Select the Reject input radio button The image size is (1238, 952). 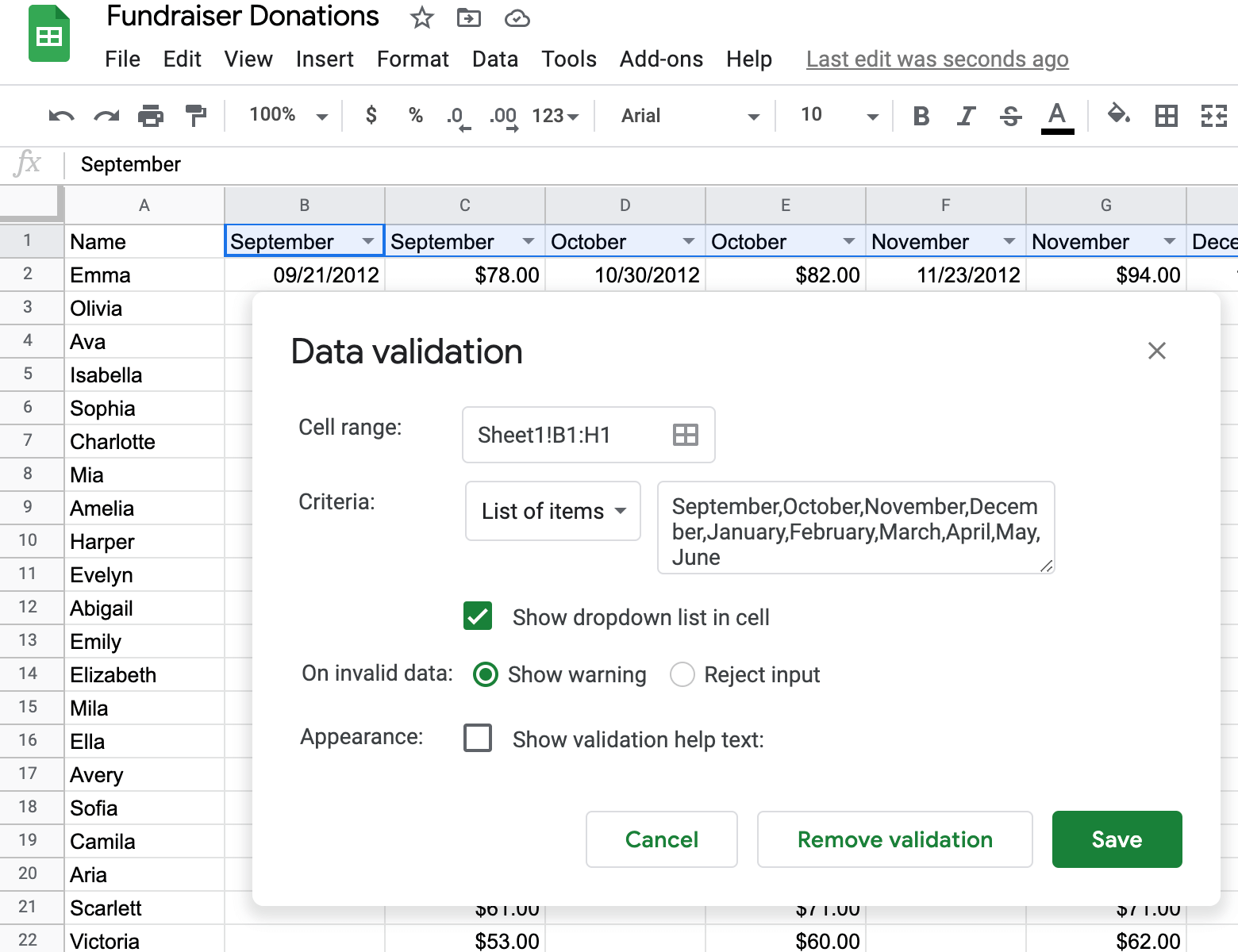pos(682,674)
